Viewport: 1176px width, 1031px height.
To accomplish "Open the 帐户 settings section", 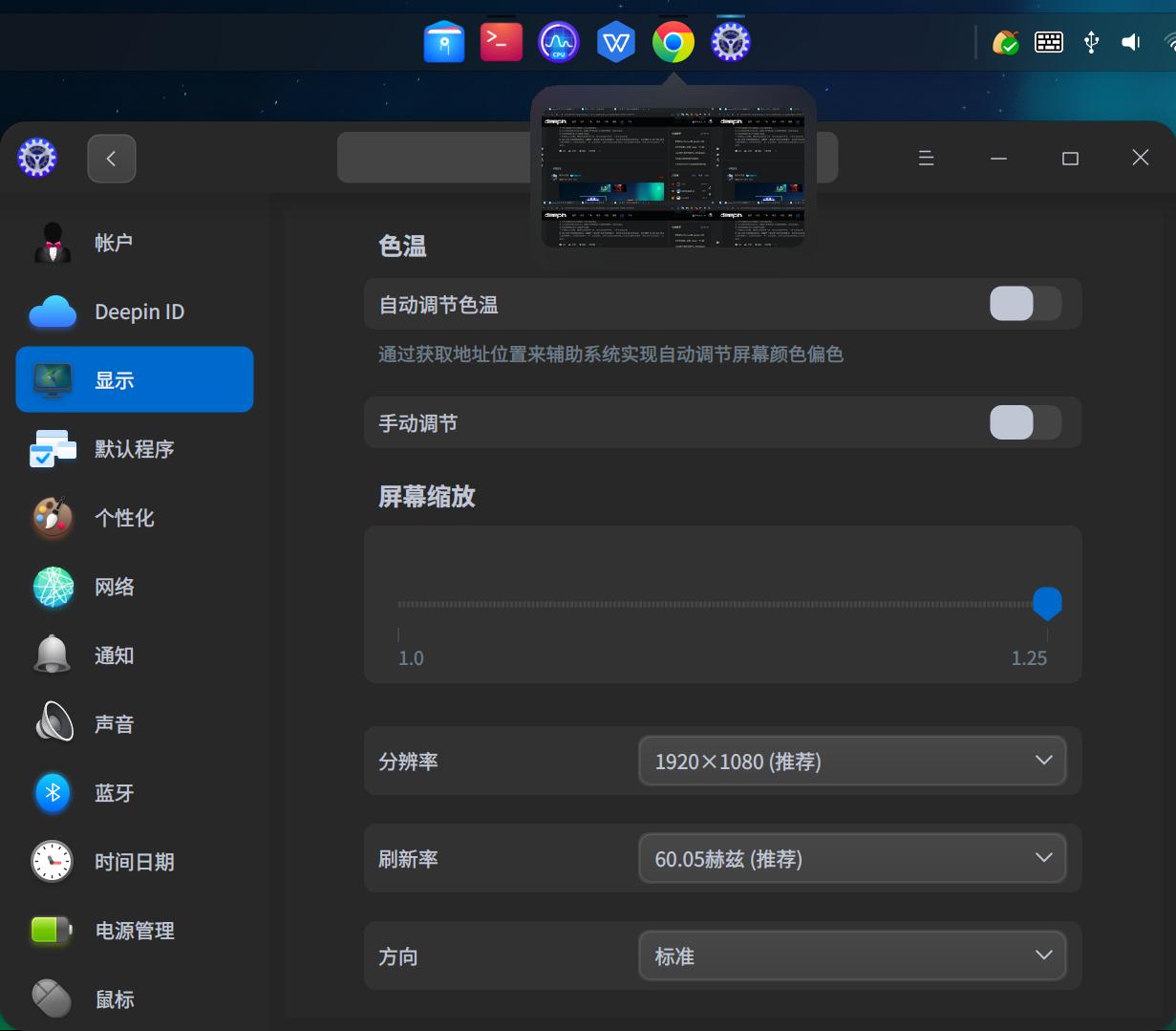I will click(135, 243).
